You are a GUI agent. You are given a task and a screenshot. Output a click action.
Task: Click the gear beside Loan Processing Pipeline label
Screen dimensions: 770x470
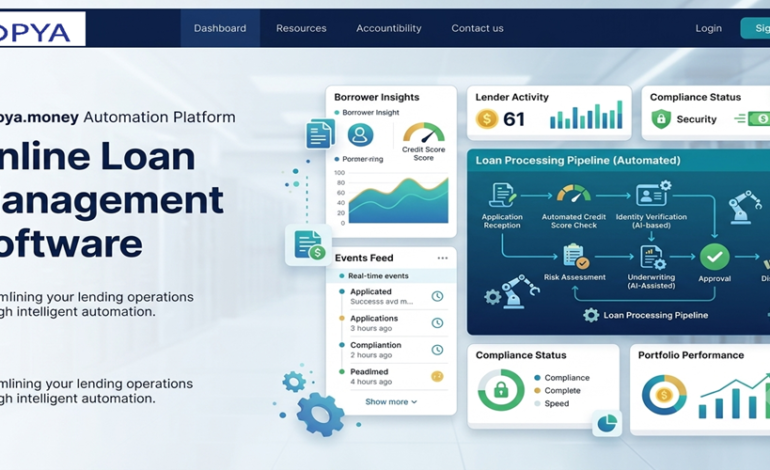591,315
